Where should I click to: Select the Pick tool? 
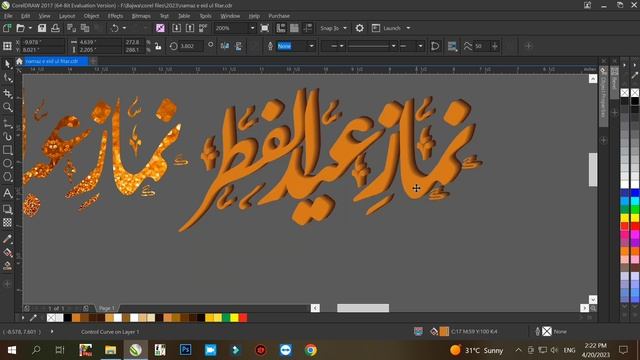click(x=7, y=64)
